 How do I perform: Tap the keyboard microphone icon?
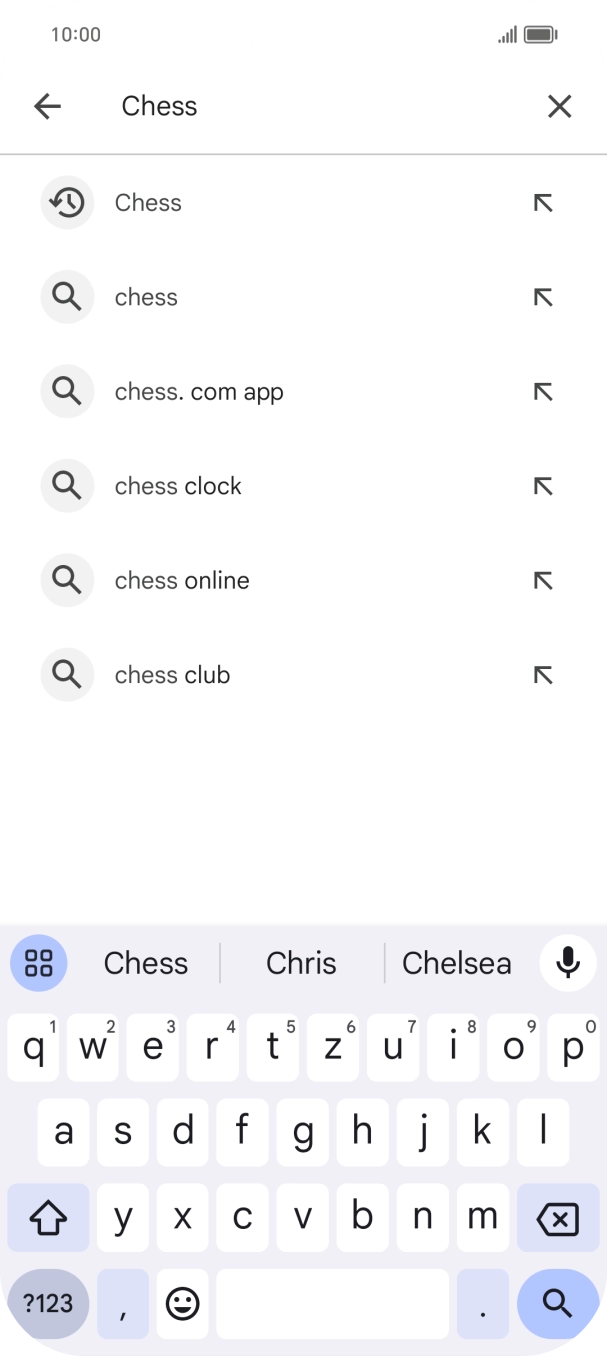pyautogui.click(x=568, y=963)
